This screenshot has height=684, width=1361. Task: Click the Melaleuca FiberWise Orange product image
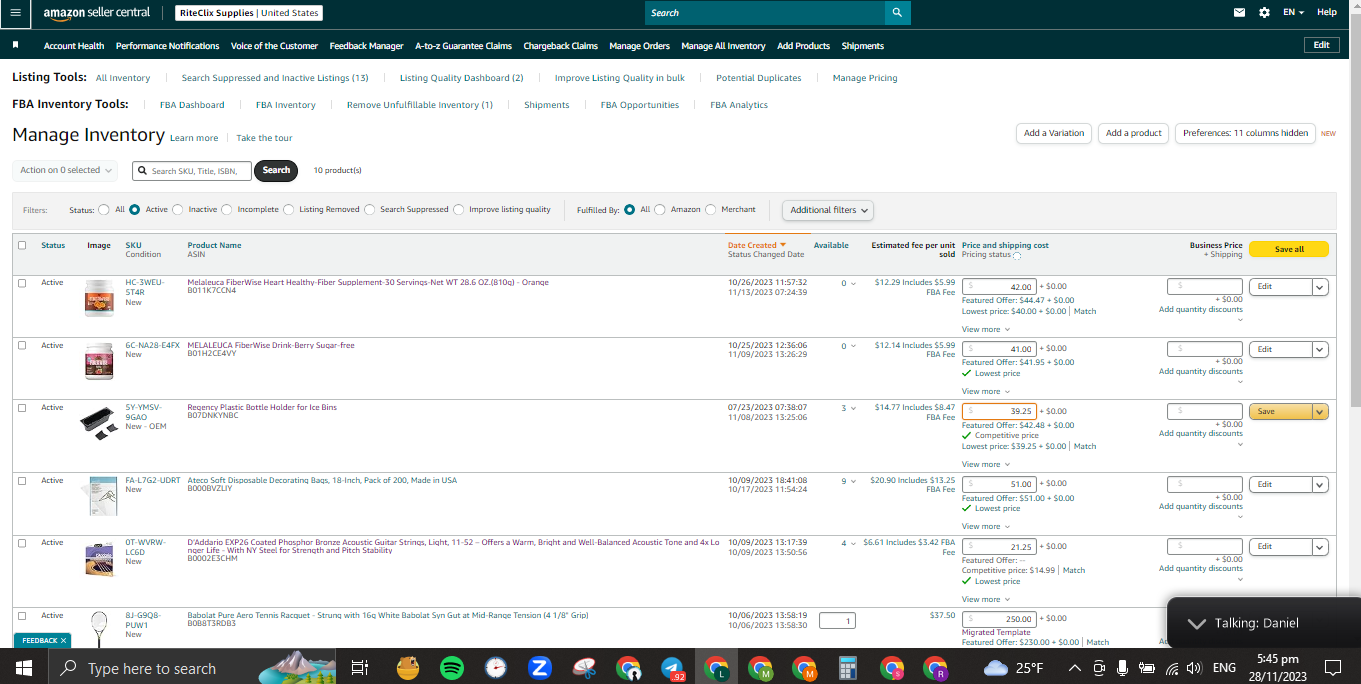pos(99,298)
